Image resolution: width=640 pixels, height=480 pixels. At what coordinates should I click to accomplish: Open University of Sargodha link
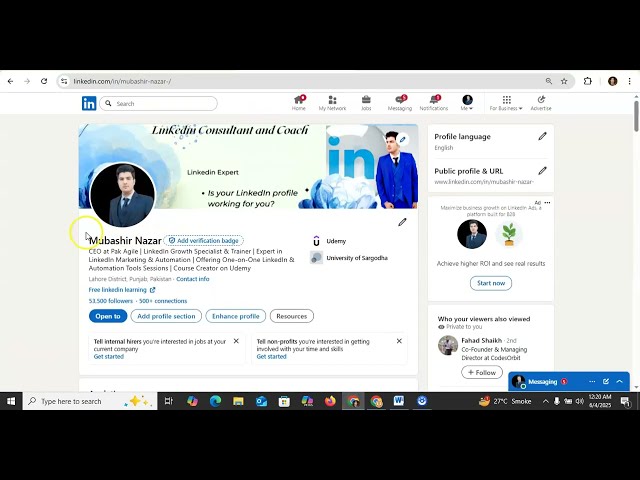349,258
